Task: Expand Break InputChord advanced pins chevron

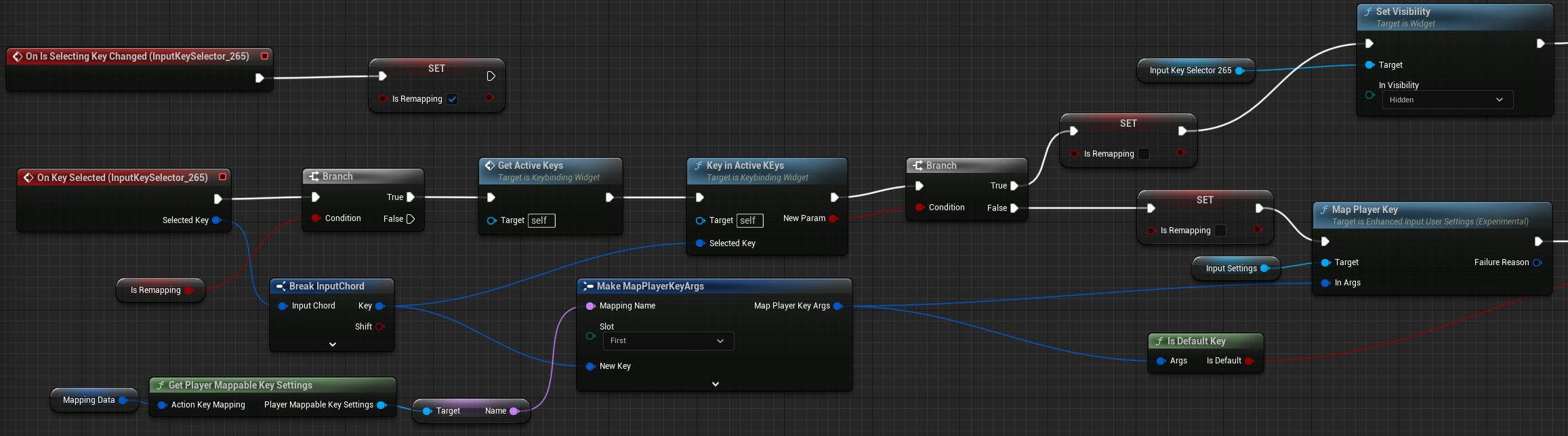Action: point(333,344)
